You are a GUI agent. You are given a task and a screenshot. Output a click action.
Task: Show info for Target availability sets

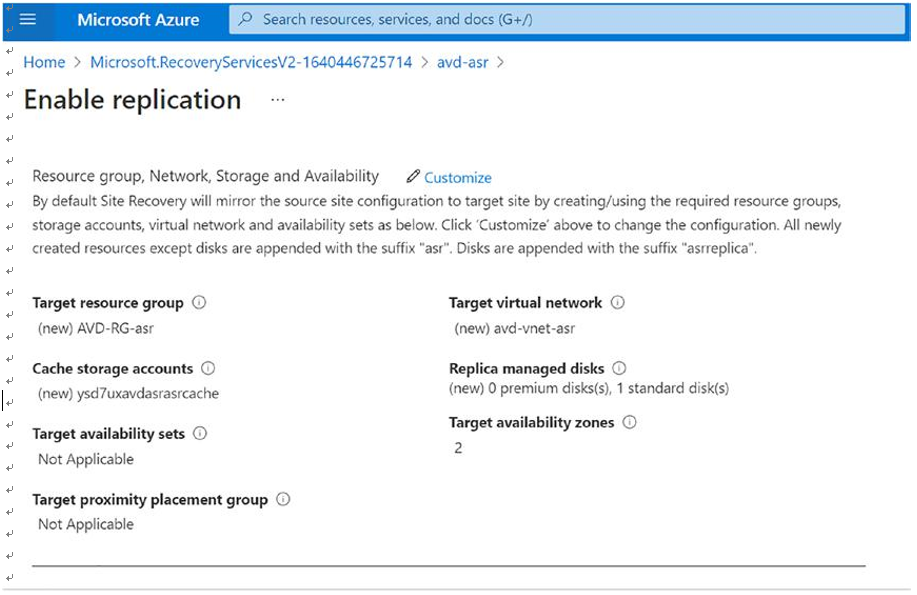[x=200, y=434]
